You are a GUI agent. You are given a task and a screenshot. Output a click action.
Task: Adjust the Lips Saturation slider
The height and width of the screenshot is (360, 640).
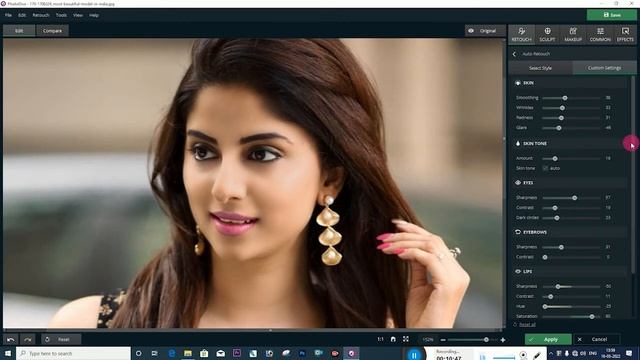[571, 316]
